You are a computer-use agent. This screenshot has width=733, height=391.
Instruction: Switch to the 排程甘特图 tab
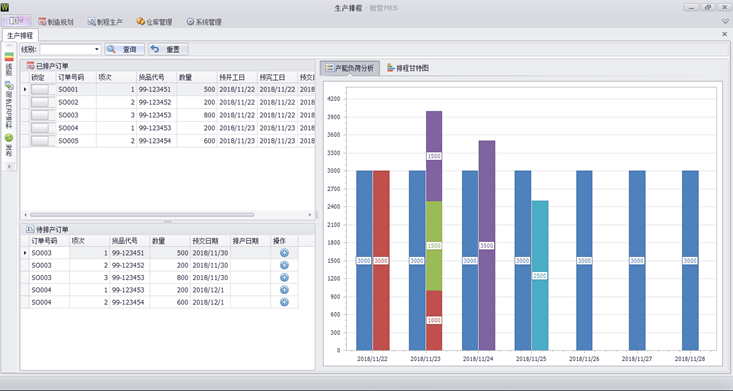click(x=408, y=68)
